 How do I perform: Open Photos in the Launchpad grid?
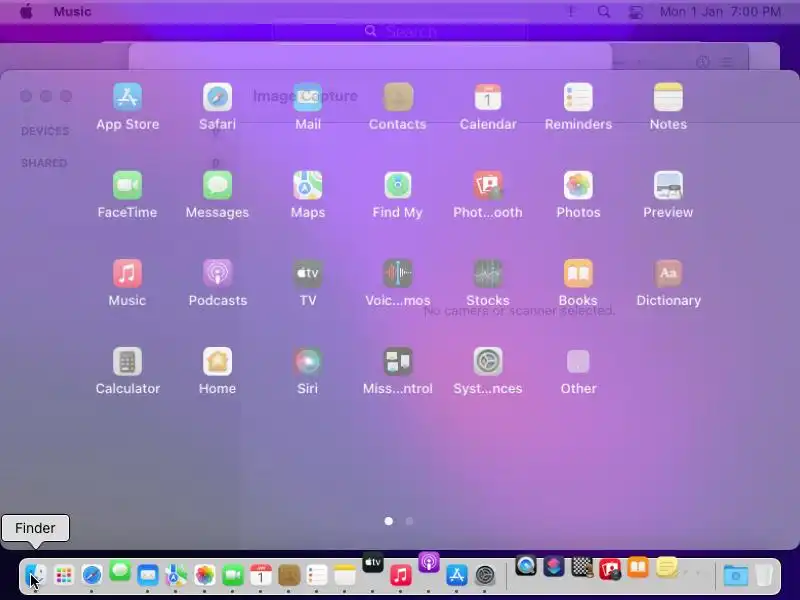[x=578, y=185]
